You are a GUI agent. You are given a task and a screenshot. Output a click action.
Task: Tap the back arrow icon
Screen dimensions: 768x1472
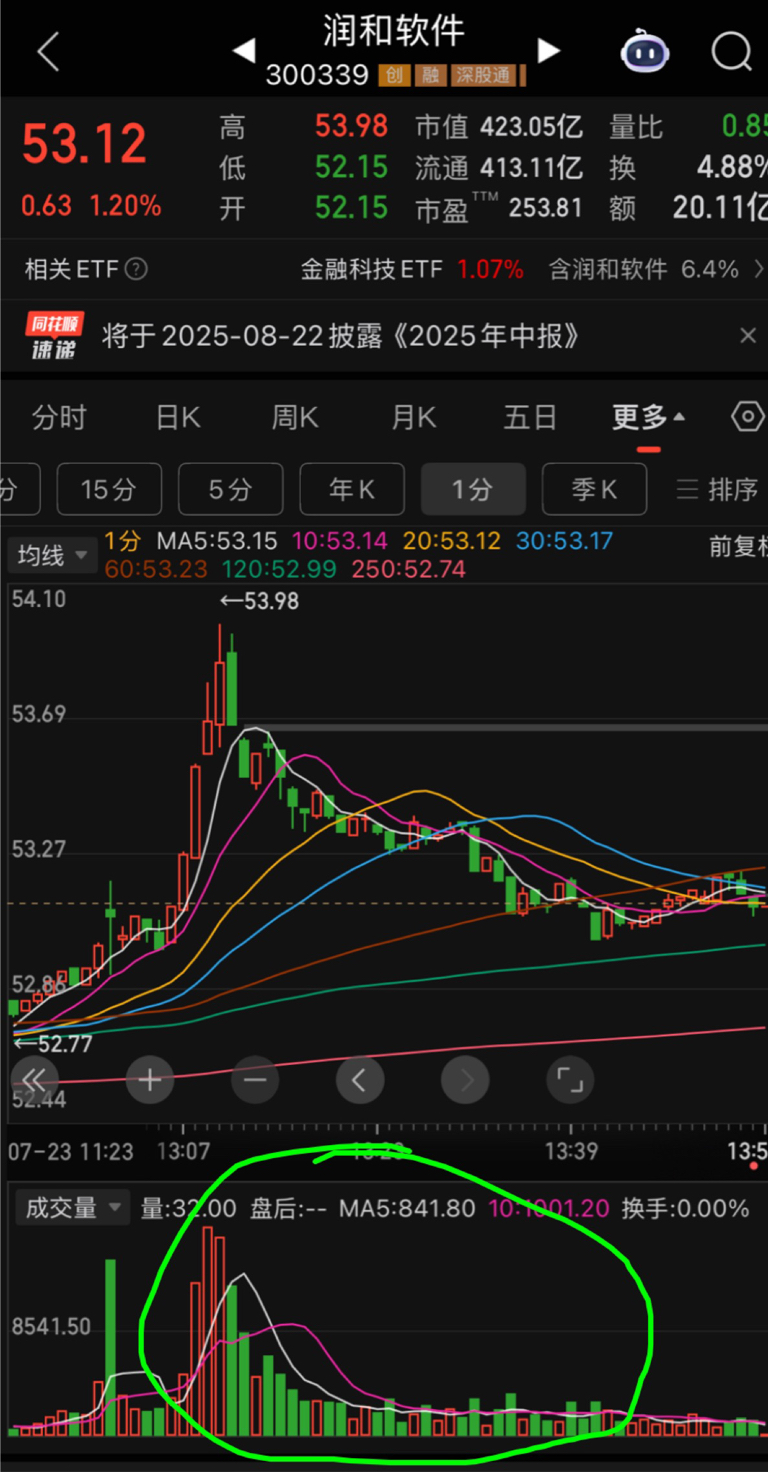48,52
